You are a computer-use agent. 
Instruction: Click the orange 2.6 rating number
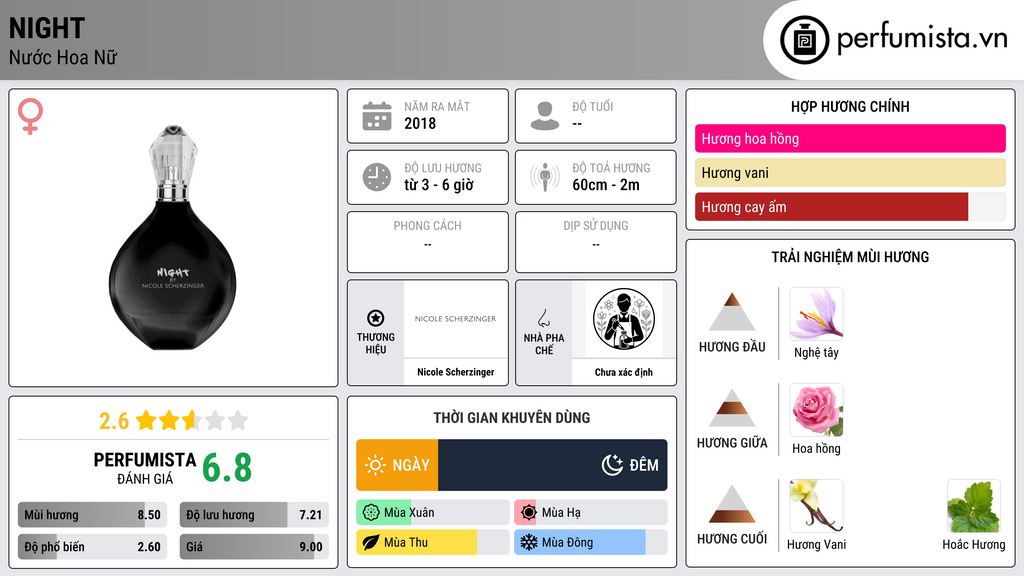[114, 421]
